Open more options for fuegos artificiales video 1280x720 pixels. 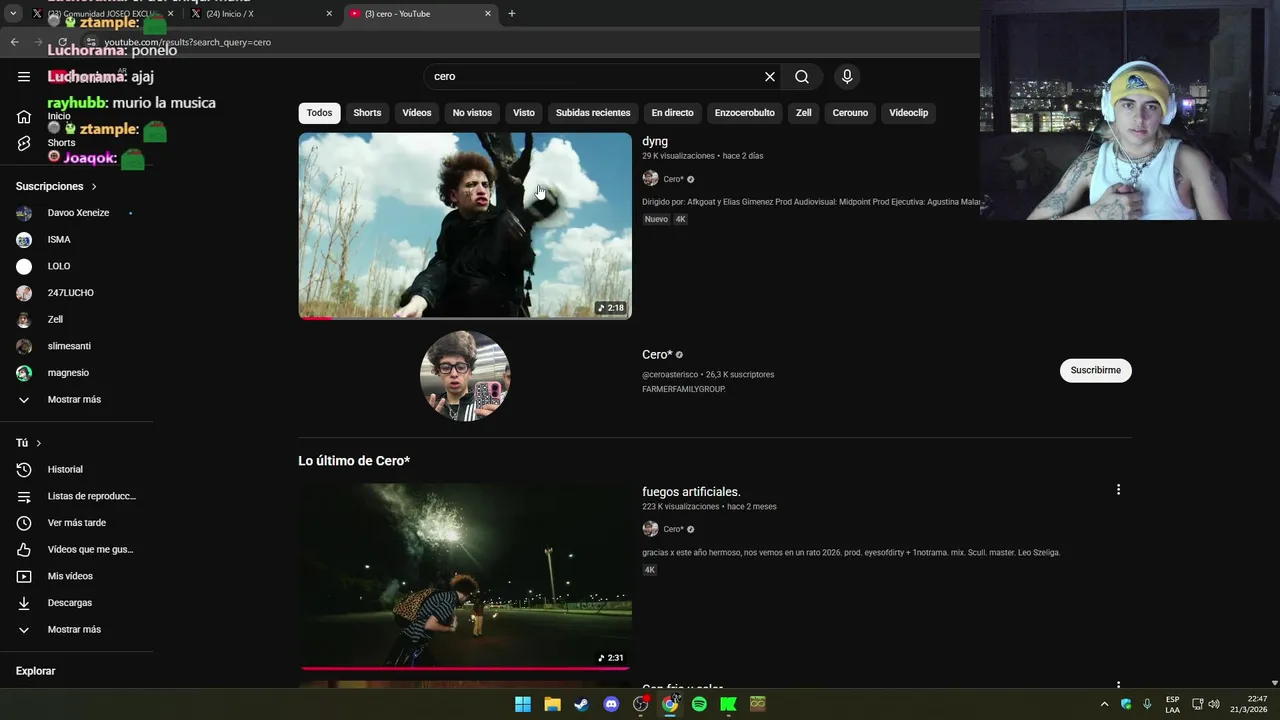point(1118,490)
